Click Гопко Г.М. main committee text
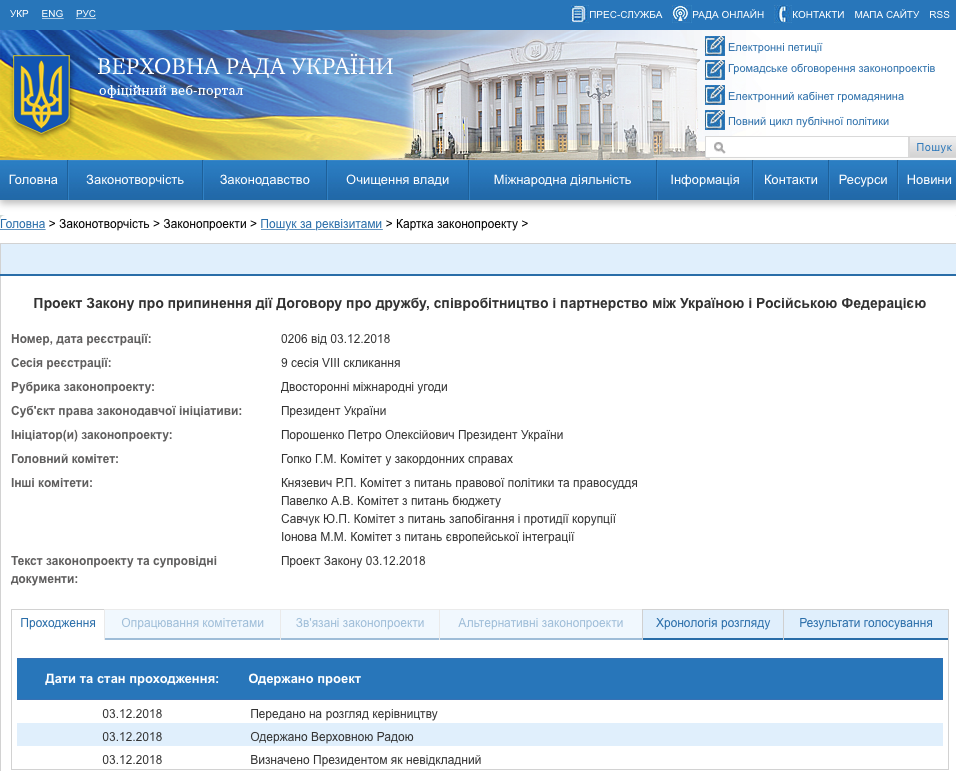Viewport: 956px width, 771px height. click(x=397, y=459)
